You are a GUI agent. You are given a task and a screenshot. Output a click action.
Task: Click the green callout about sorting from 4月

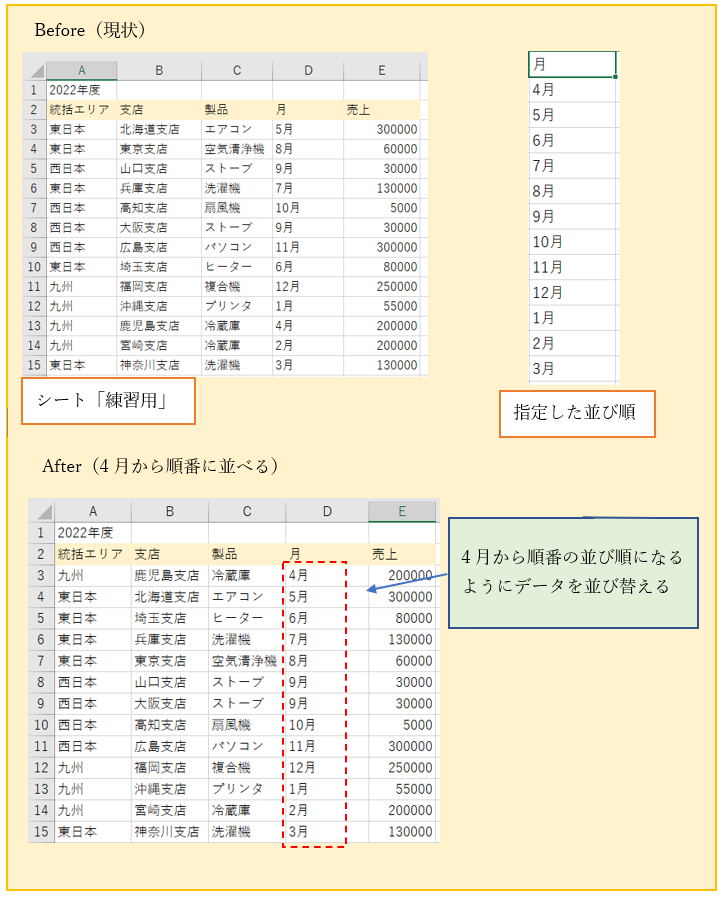pos(572,572)
